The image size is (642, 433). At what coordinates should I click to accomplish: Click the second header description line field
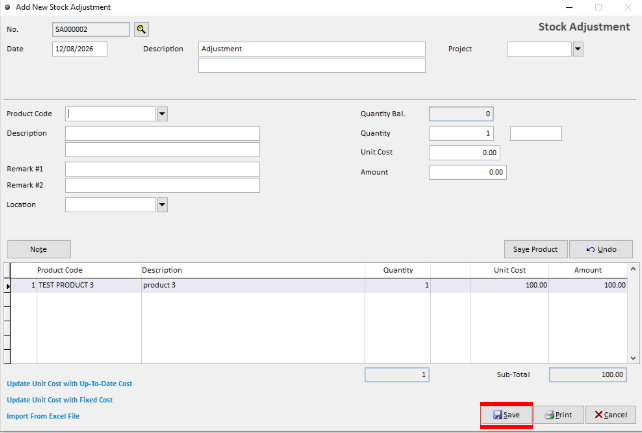312,65
